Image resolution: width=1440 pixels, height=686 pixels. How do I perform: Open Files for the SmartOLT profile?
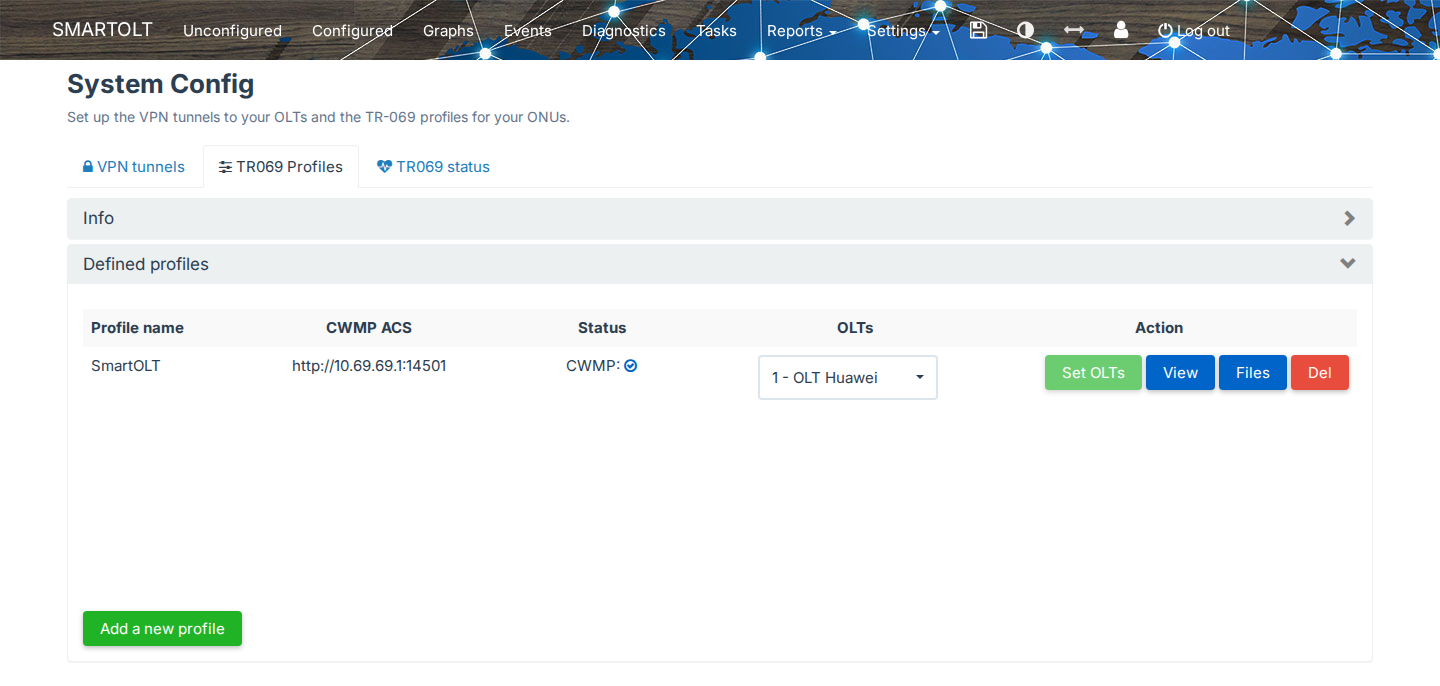(x=1253, y=372)
